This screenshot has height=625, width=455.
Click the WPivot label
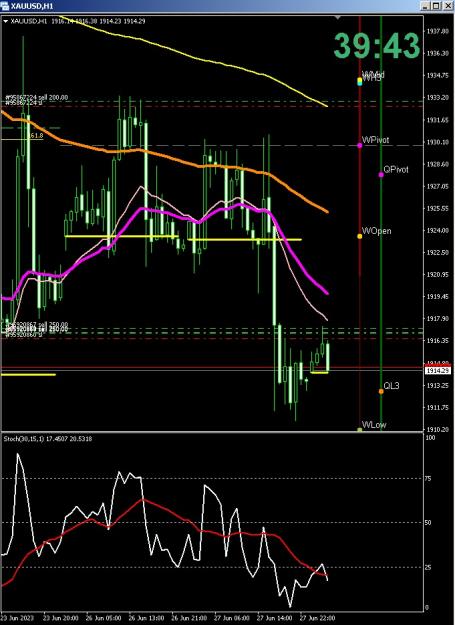pyautogui.click(x=375, y=140)
